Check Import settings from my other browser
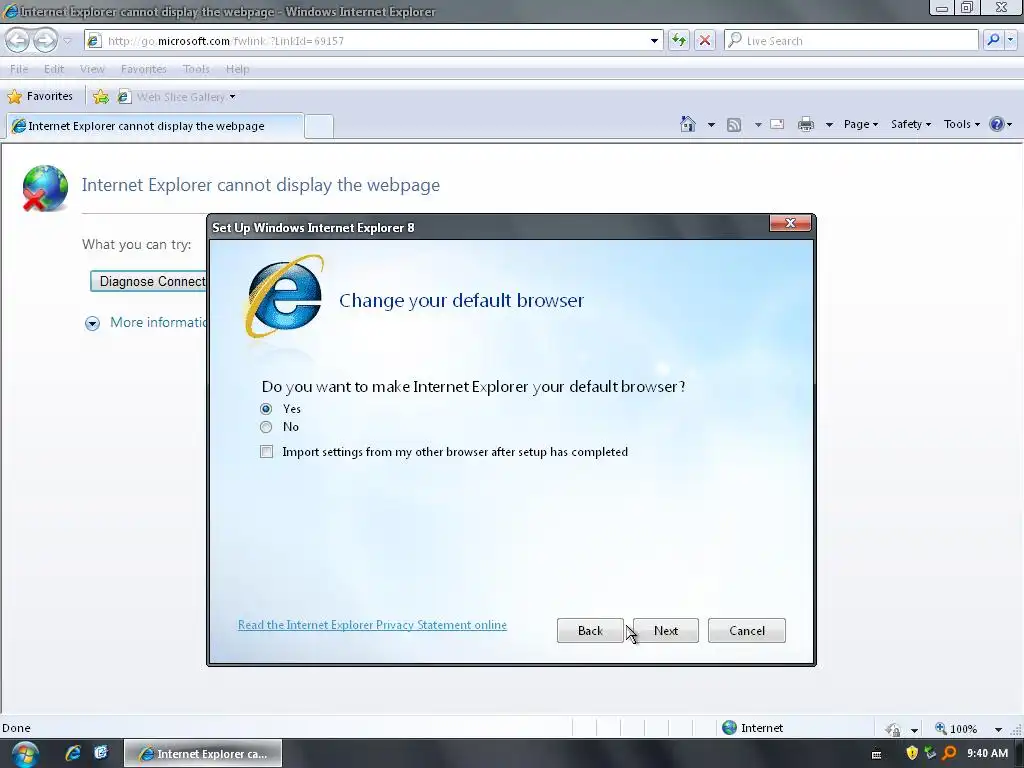Viewport: 1024px width, 768px height. coord(266,452)
